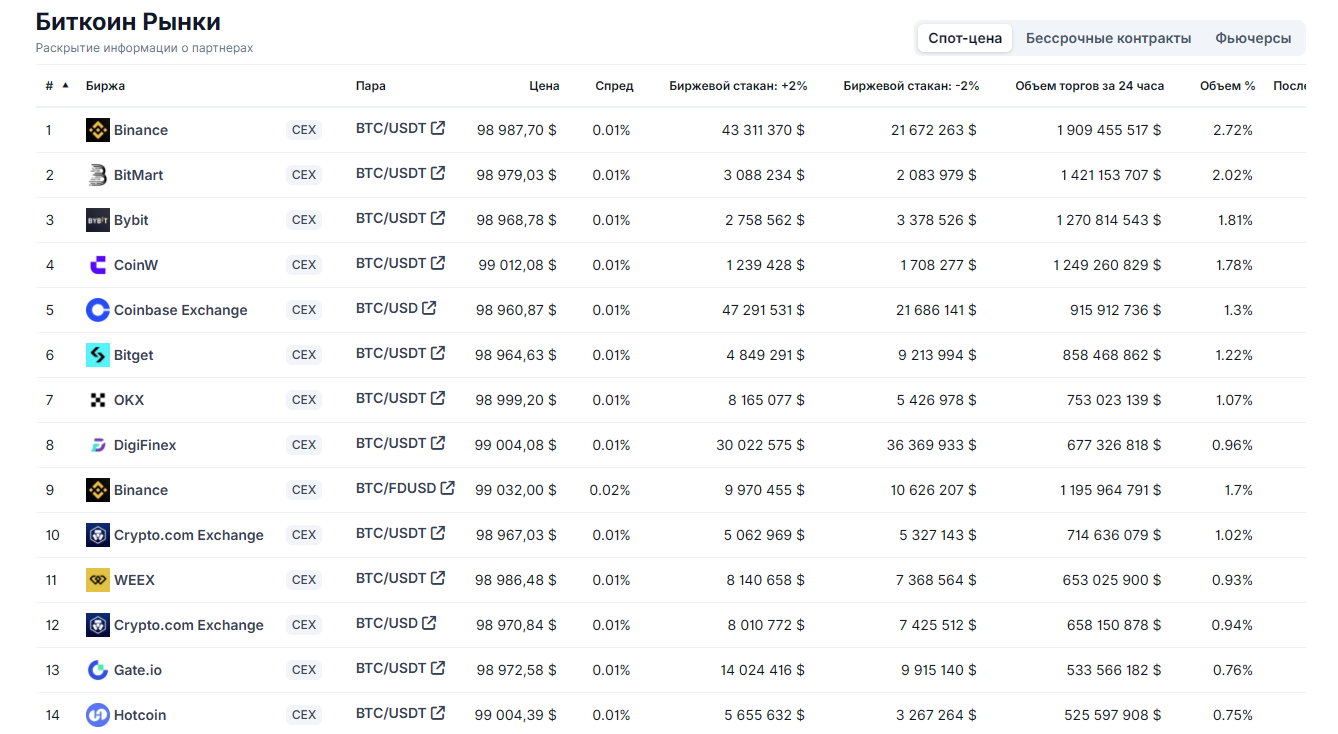Switch to the Фьючерсы tab
1338x734 pixels.
click(x=1253, y=38)
